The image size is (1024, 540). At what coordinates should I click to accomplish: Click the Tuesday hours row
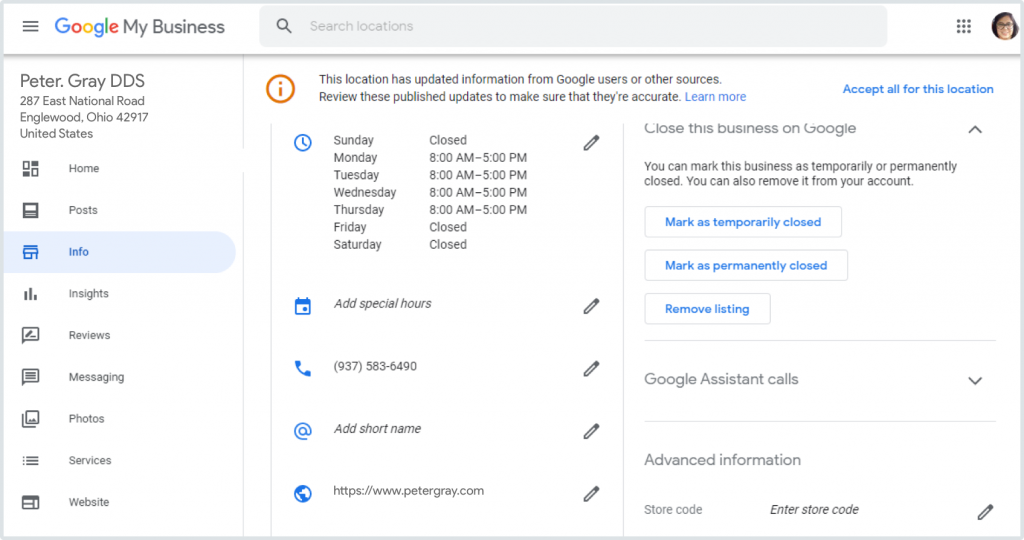[x=430, y=175]
